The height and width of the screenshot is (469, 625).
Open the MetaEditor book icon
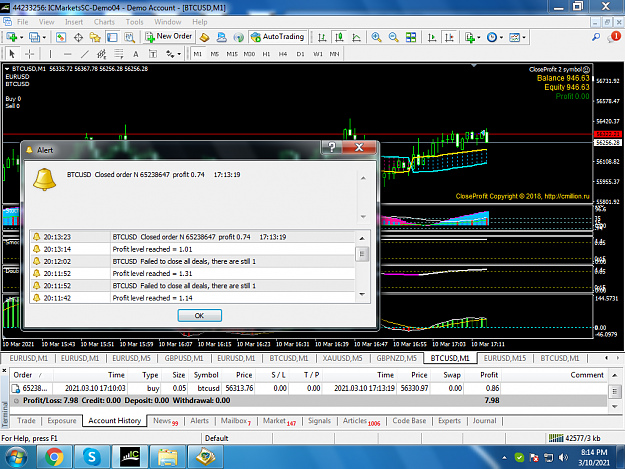click(204, 37)
